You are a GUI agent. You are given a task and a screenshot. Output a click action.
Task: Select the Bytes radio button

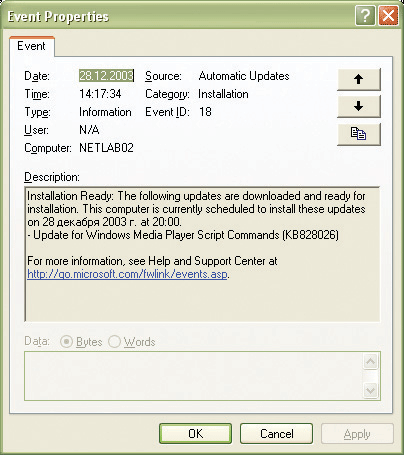point(66,342)
